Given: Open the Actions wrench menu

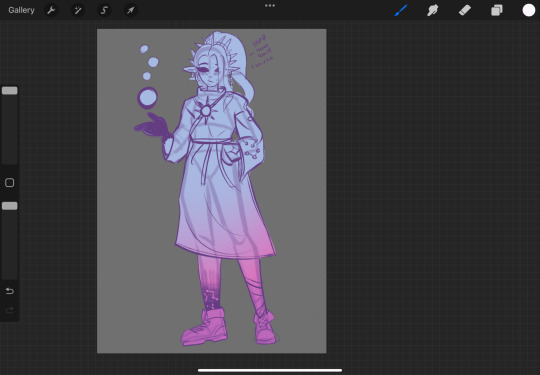Looking at the screenshot, I should (51, 10).
